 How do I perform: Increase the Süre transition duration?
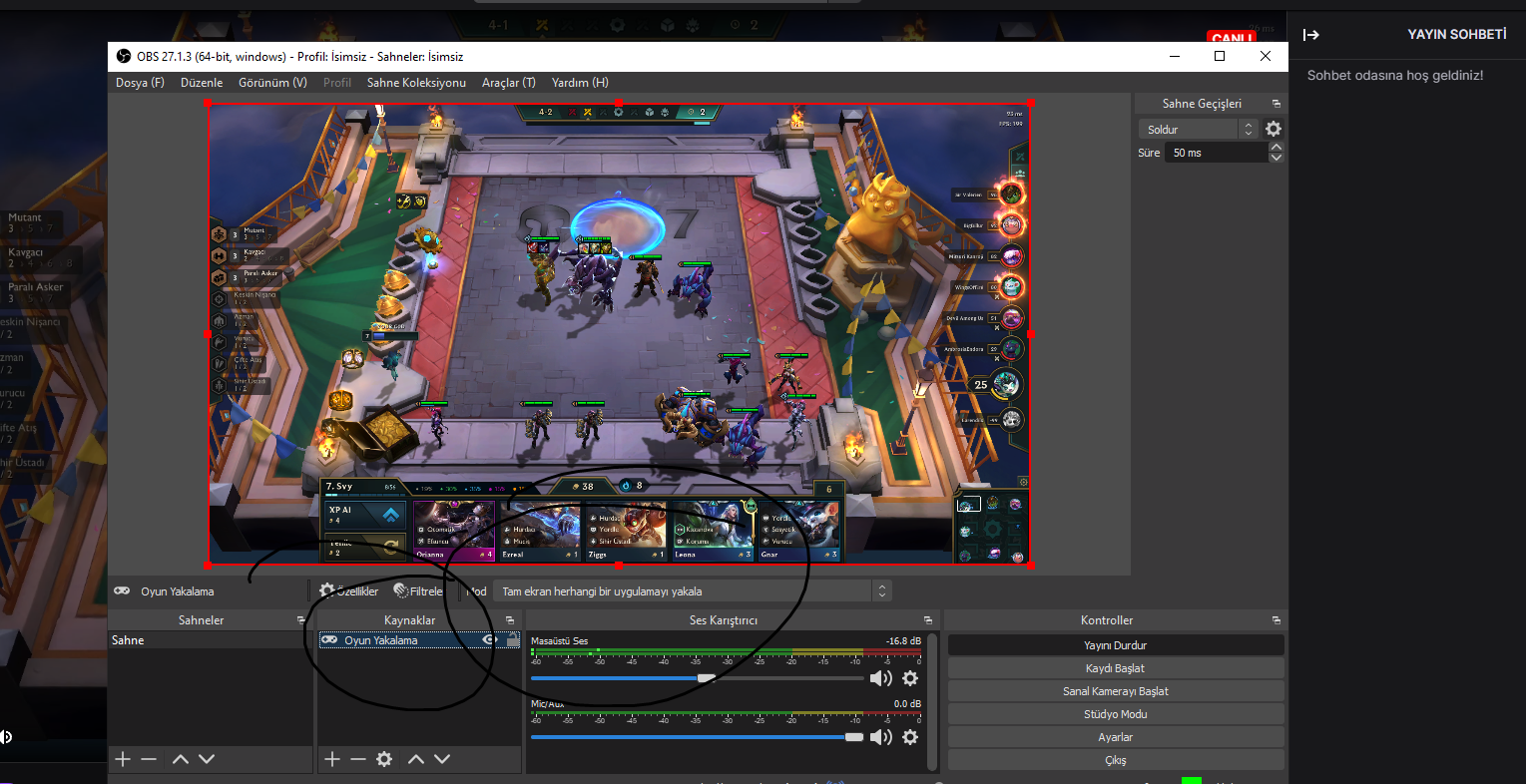click(1275, 148)
